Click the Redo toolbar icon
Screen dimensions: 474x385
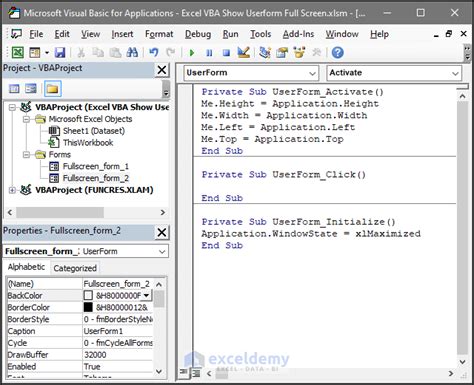[171, 52]
